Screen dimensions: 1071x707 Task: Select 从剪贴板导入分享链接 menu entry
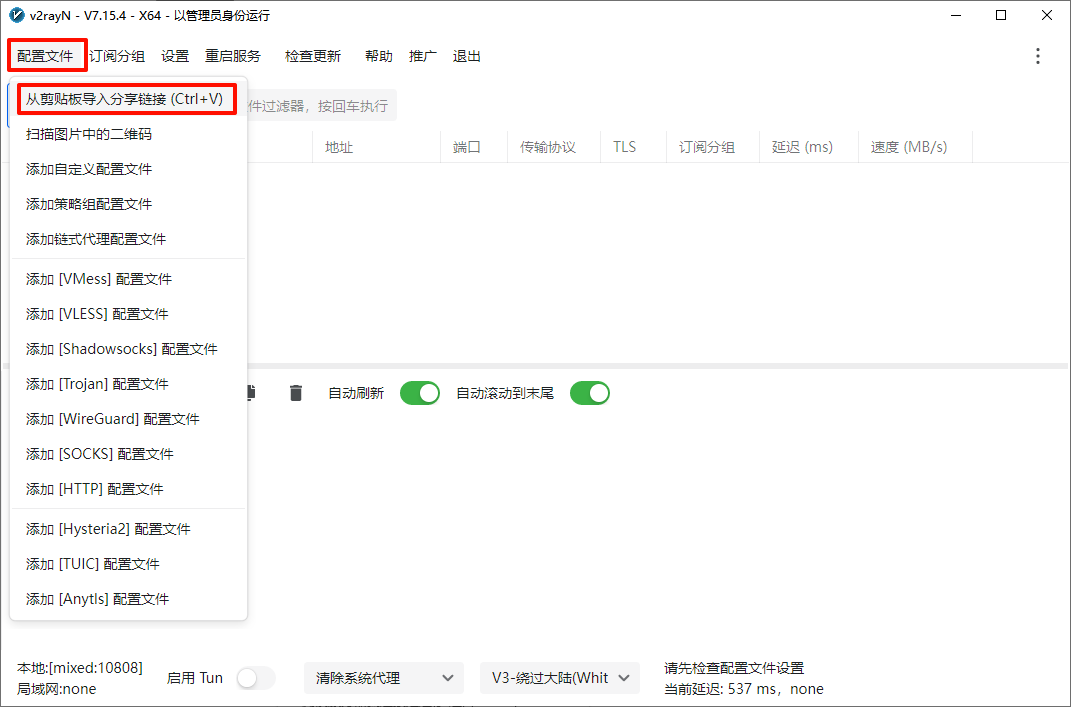[125, 99]
